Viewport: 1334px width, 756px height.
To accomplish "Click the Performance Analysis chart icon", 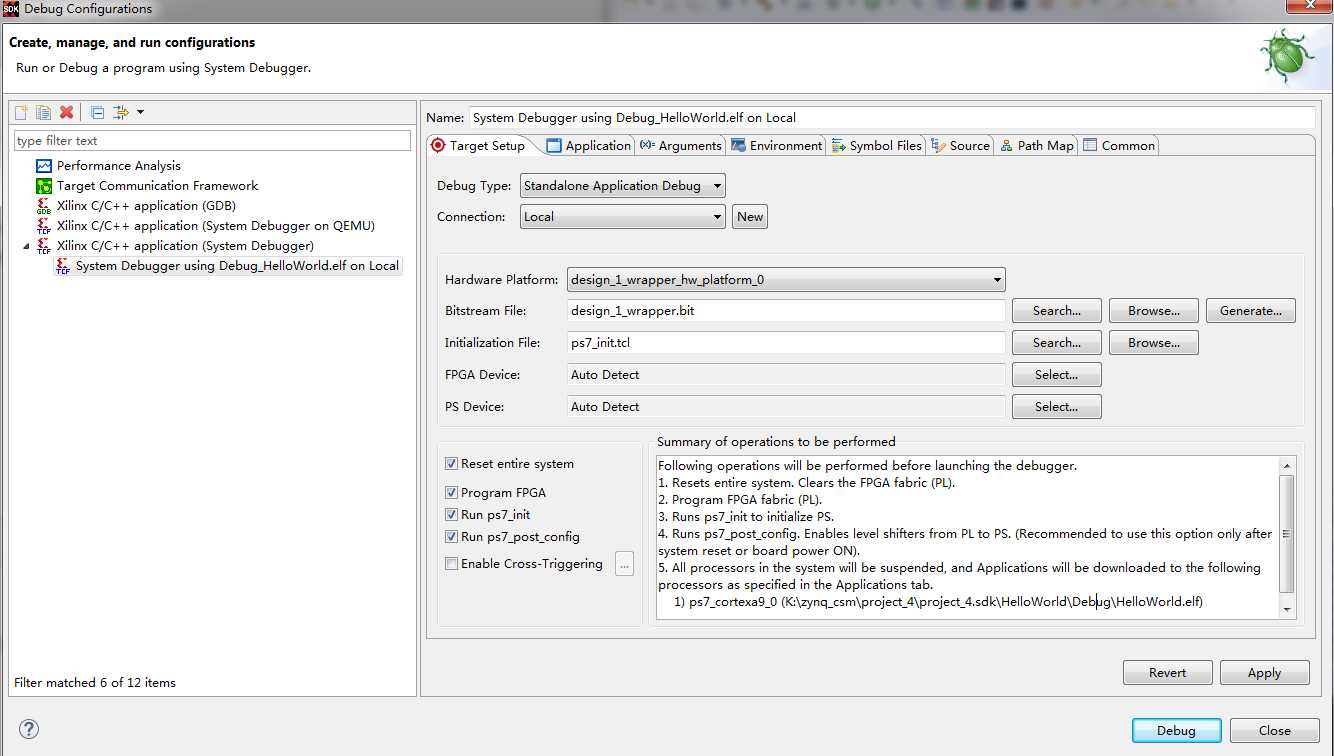I will (44, 166).
